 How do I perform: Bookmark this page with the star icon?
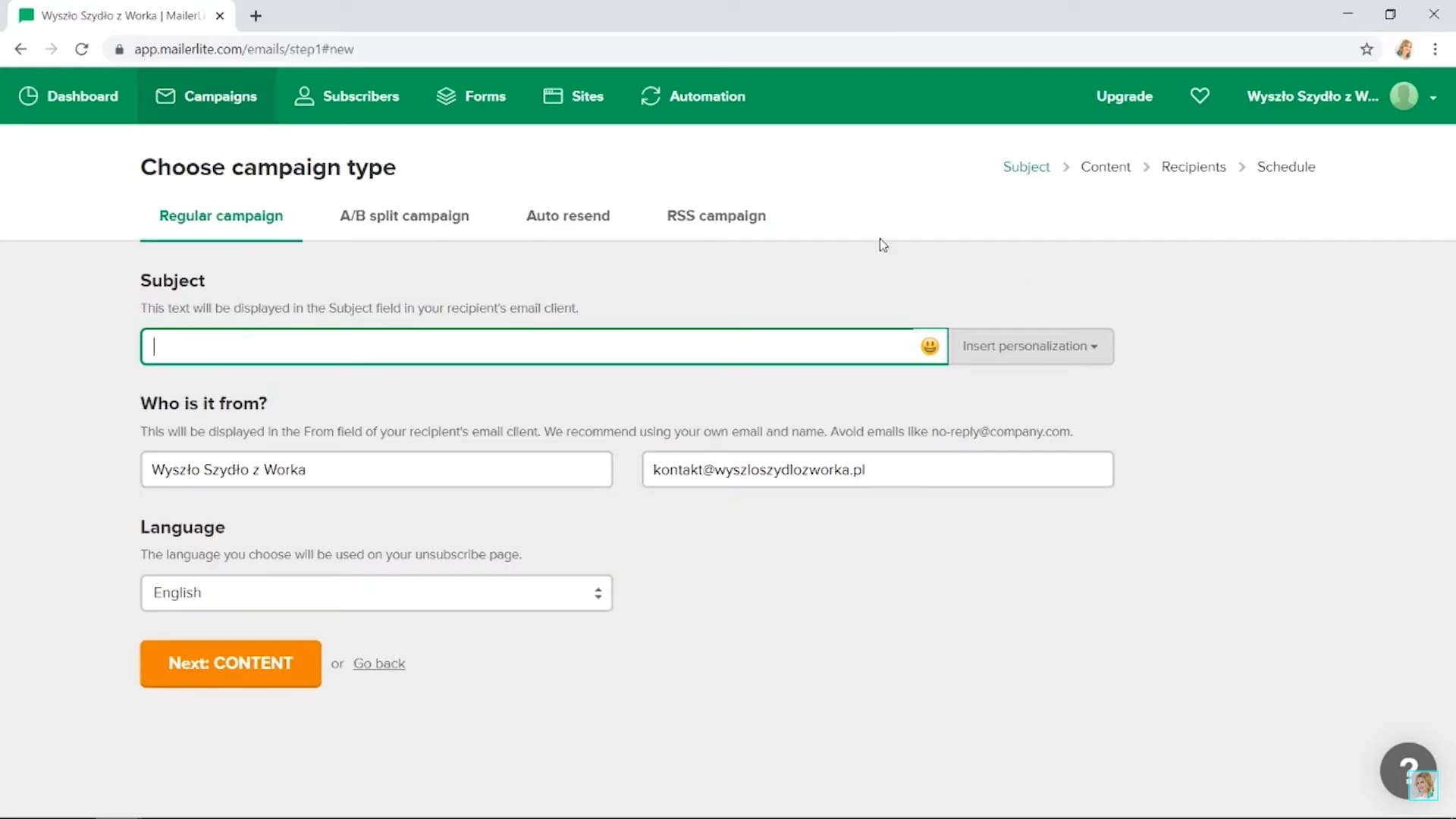click(x=1367, y=49)
